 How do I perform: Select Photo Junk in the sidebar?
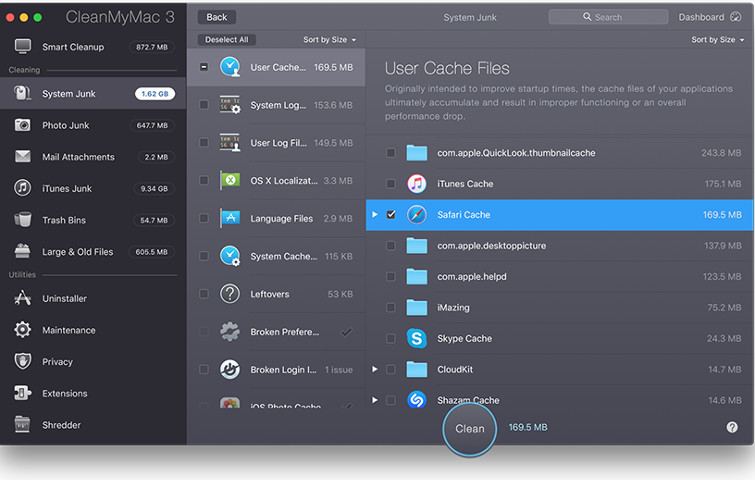(x=93, y=125)
